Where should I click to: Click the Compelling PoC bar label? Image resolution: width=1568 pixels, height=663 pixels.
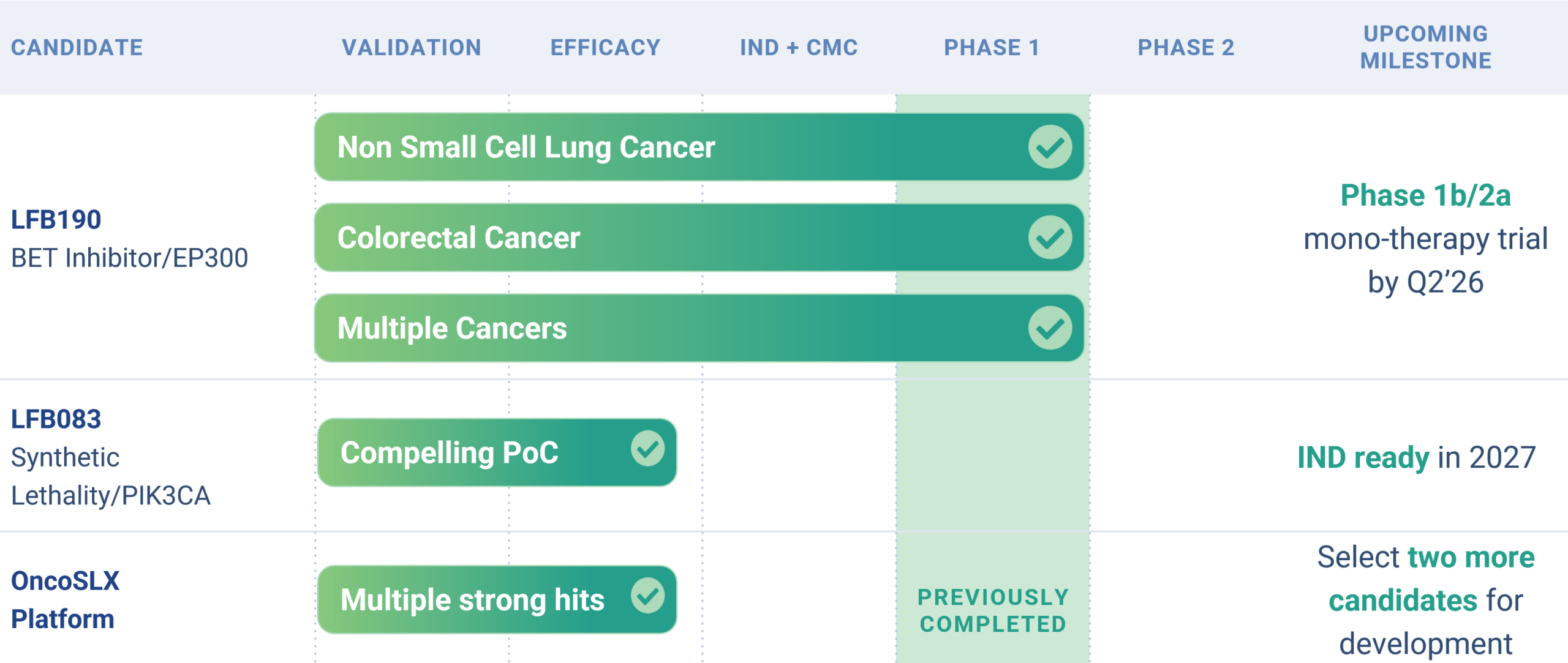[x=449, y=453]
